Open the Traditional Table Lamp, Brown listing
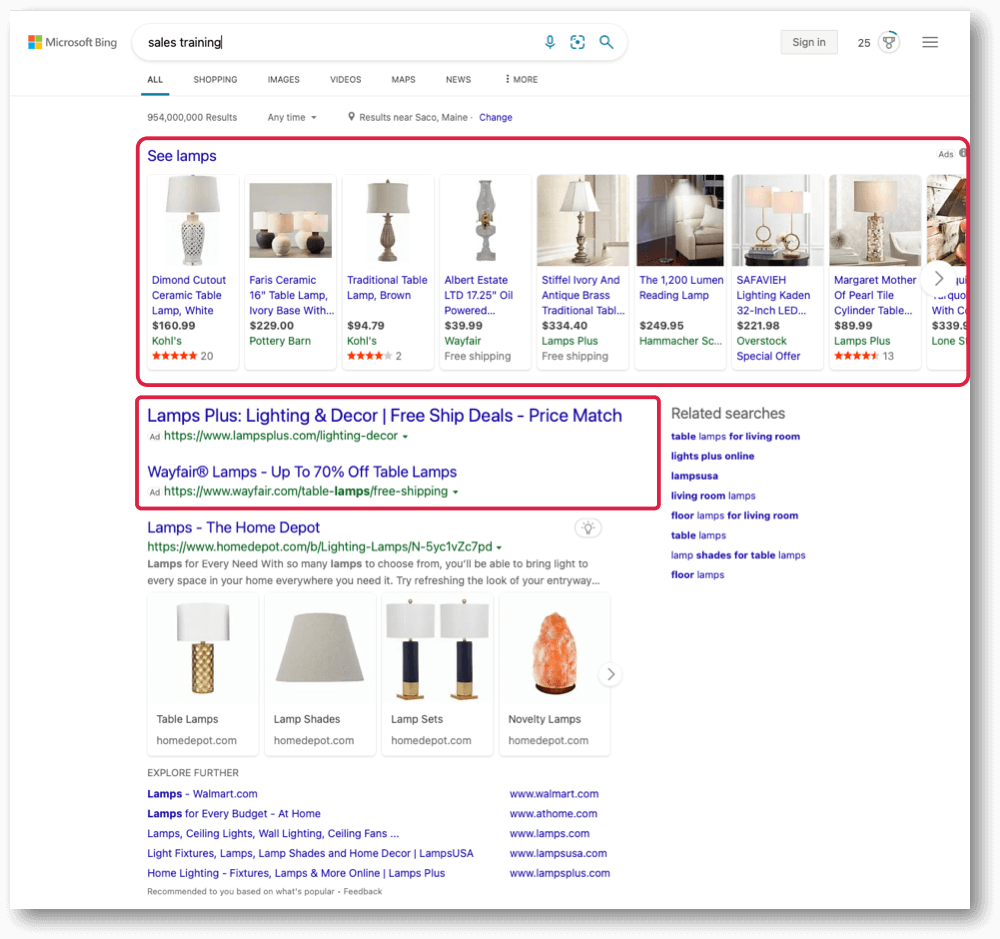The width and height of the screenshot is (1000, 939). tap(387, 288)
